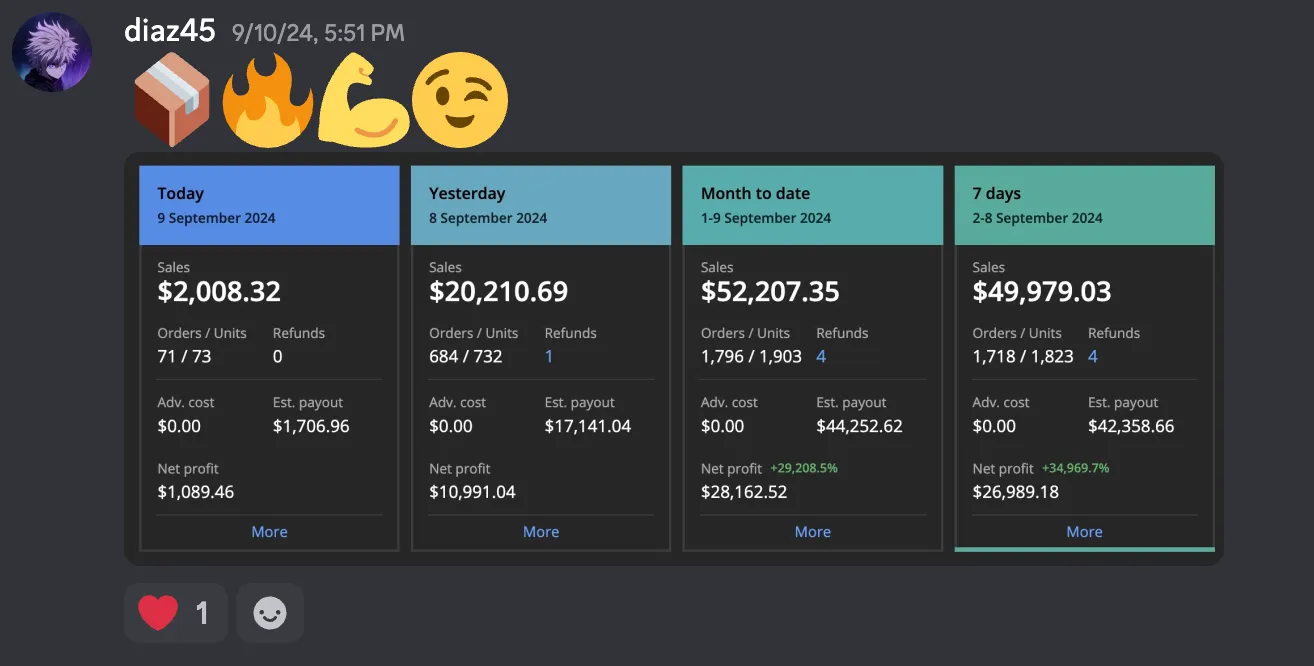
Task: Click the 9/10/24, 5:51 PM timestamp
Action: pyautogui.click(x=318, y=33)
